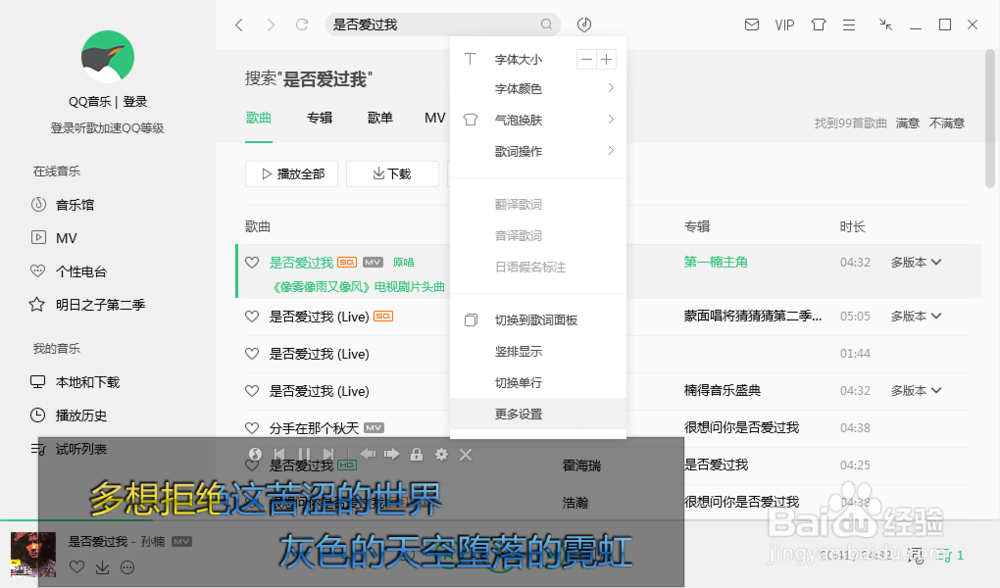Viewport: 1000px width, 588px height.
Task: Open the main hamburger menu
Action: (x=848, y=24)
